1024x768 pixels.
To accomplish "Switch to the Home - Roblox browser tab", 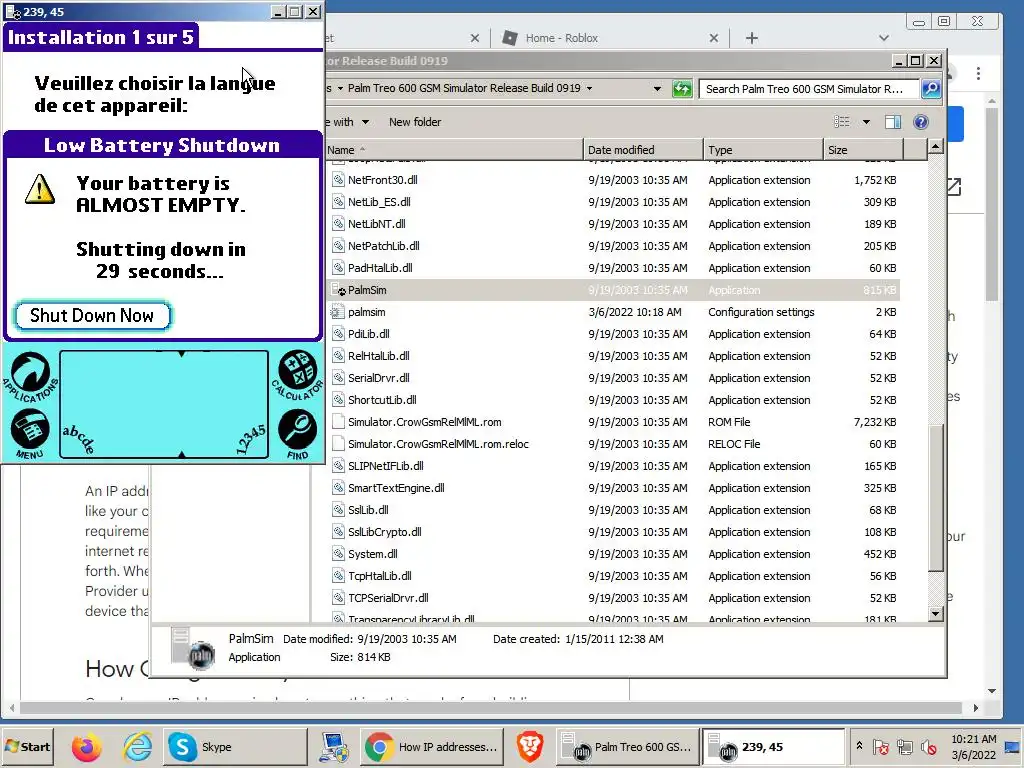I will (x=562, y=38).
